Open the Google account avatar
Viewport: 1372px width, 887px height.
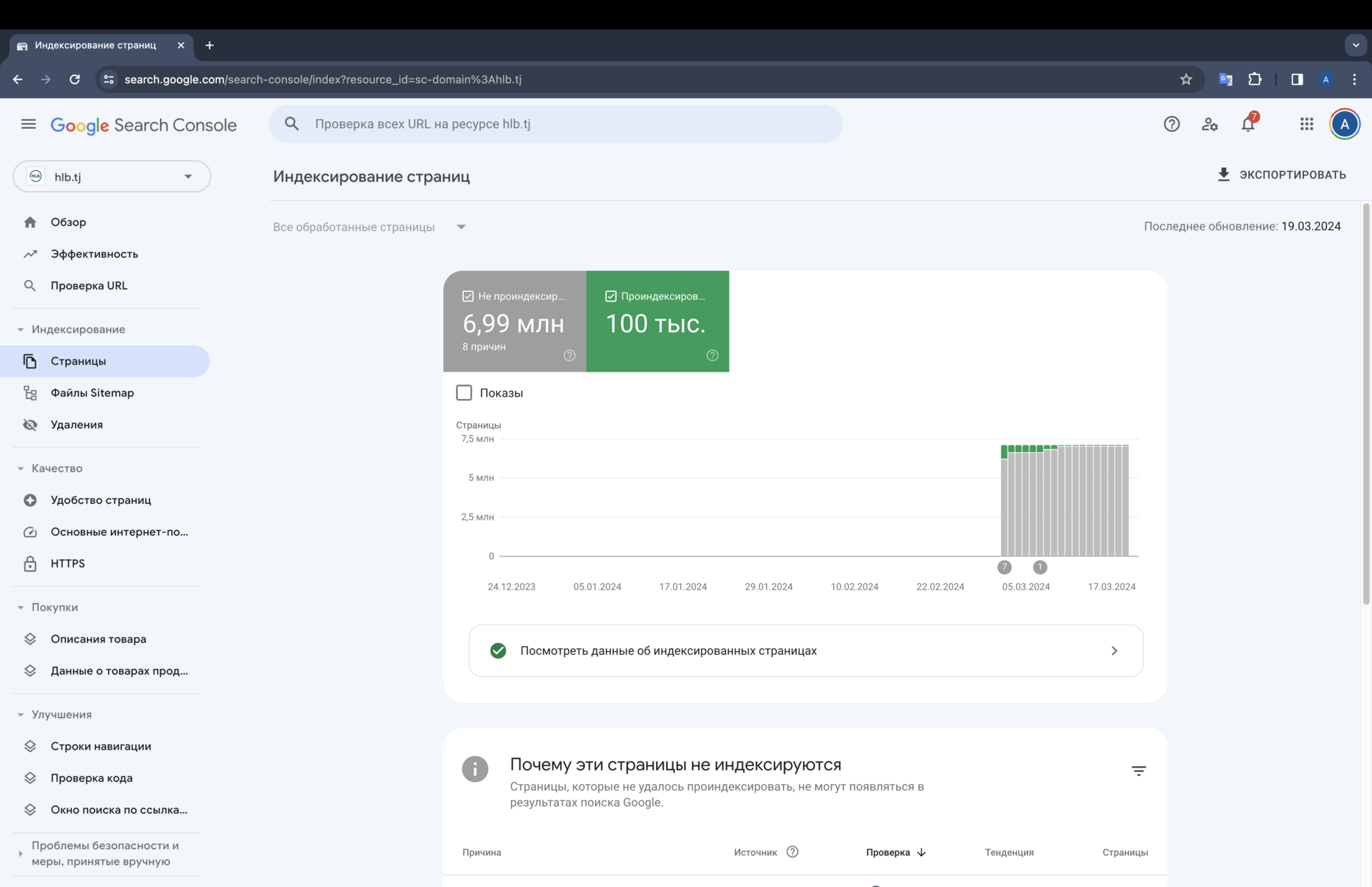pyautogui.click(x=1344, y=124)
